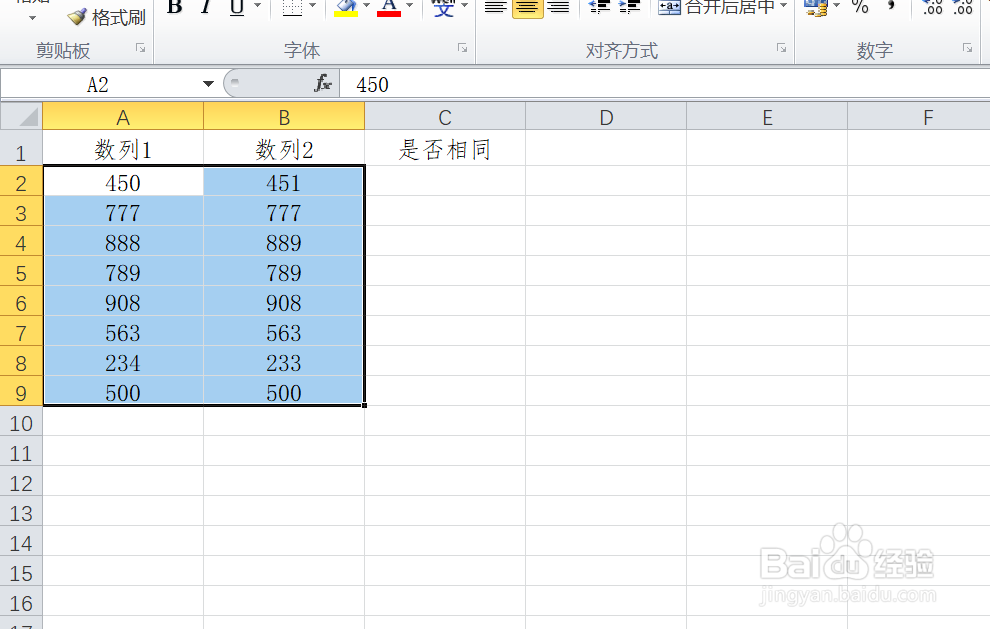
Task: Click the Name Box showing A2
Action: [98, 84]
